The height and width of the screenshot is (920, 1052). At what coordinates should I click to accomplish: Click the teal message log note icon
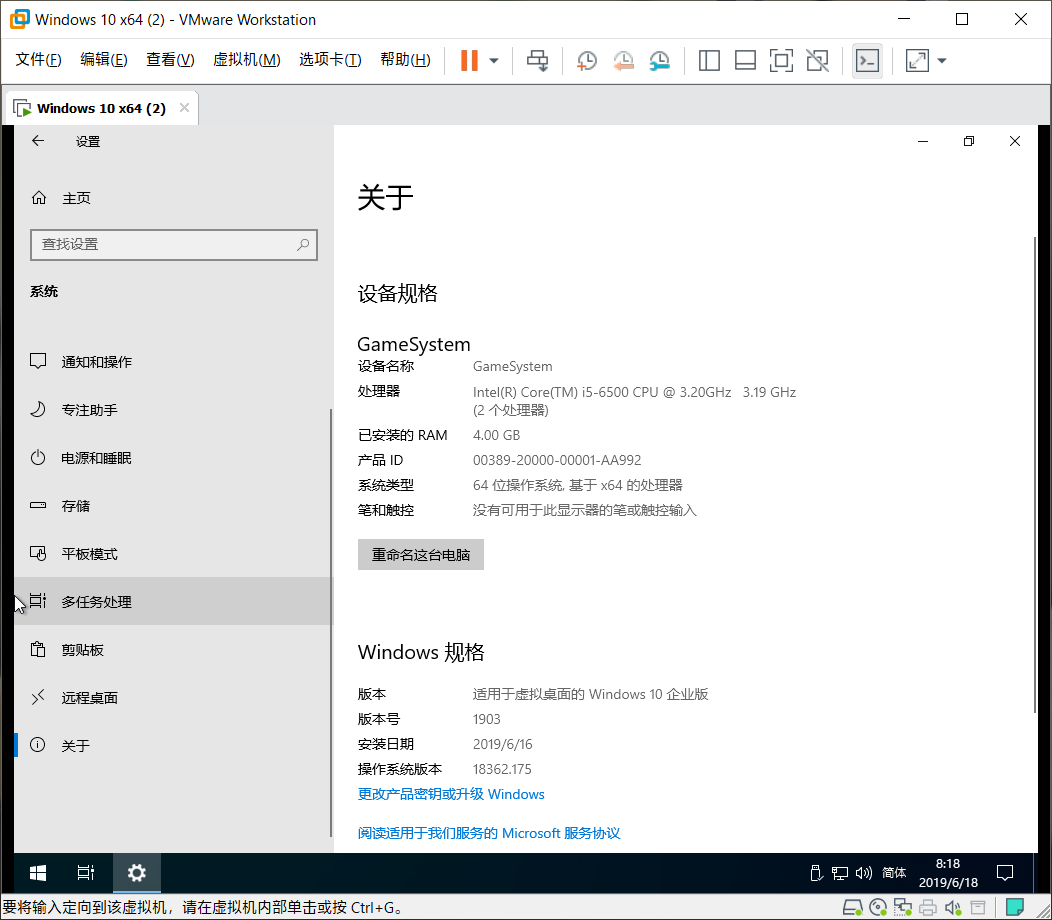point(1015,908)
